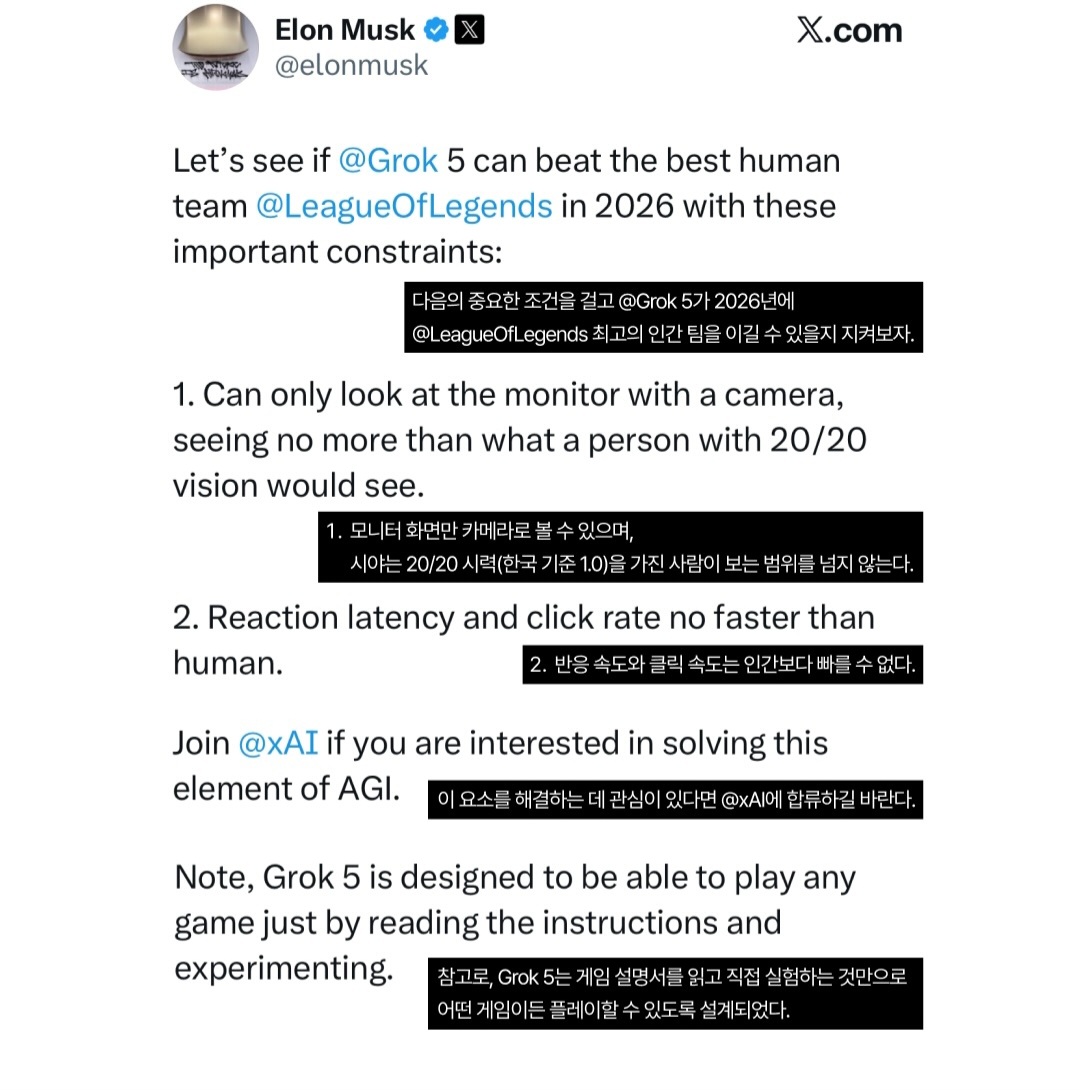Open Elon Musk's profile avatar
This screenshot has width=1080, height=1090.
[x=216, y=47]
